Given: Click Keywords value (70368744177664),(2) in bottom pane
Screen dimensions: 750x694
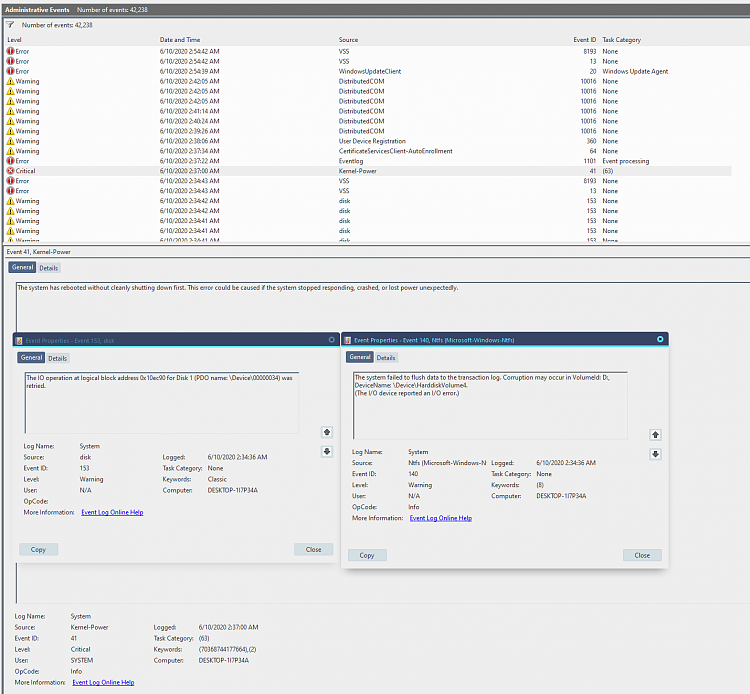Looking at the screenshot, I should pyautogui.click(x=227, y=650).
